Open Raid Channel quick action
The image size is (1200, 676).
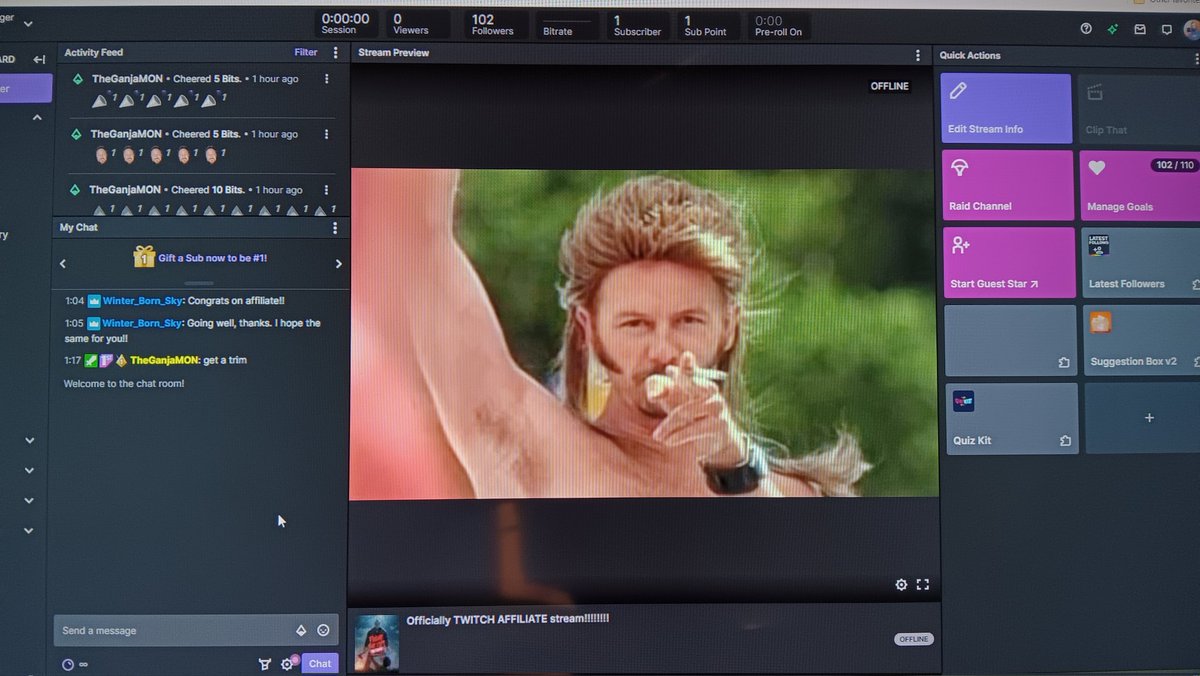click(x=1008, y=185)
